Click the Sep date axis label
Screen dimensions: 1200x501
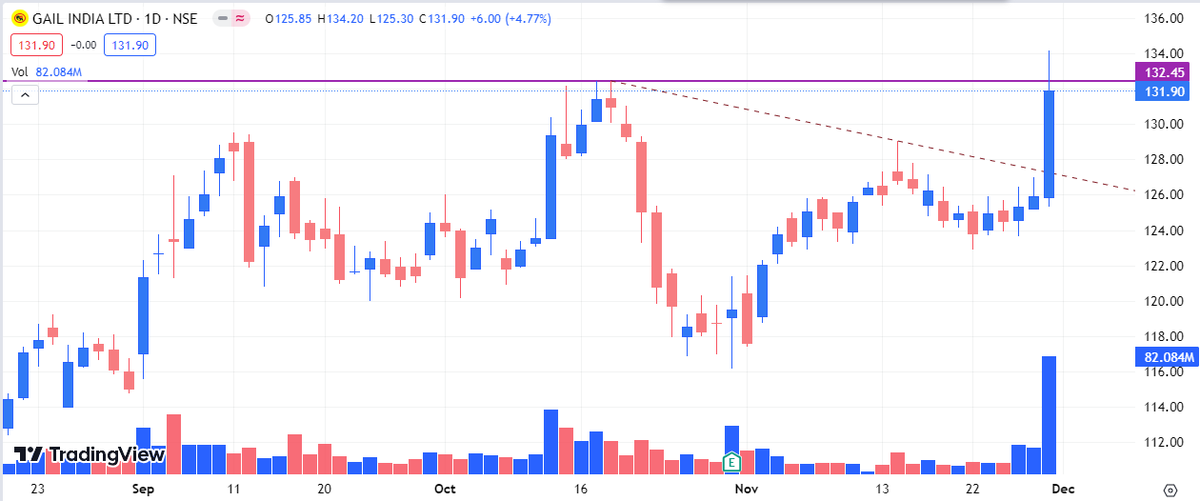143,489
